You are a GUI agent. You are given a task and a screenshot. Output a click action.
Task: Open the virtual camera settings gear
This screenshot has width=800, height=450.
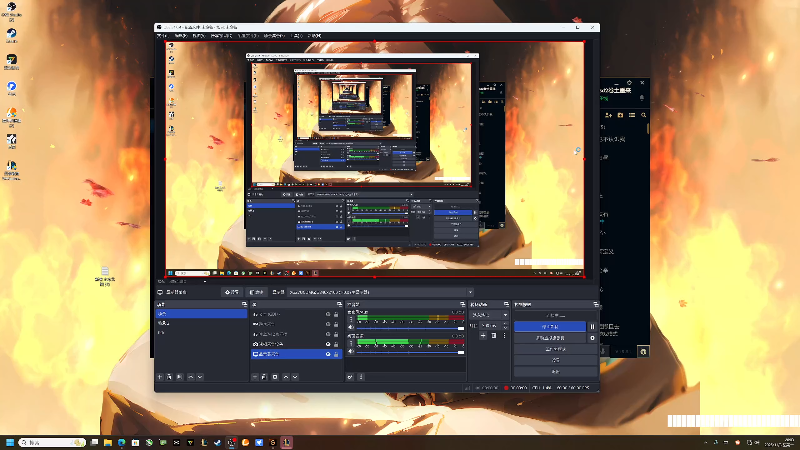pos(592,338)
